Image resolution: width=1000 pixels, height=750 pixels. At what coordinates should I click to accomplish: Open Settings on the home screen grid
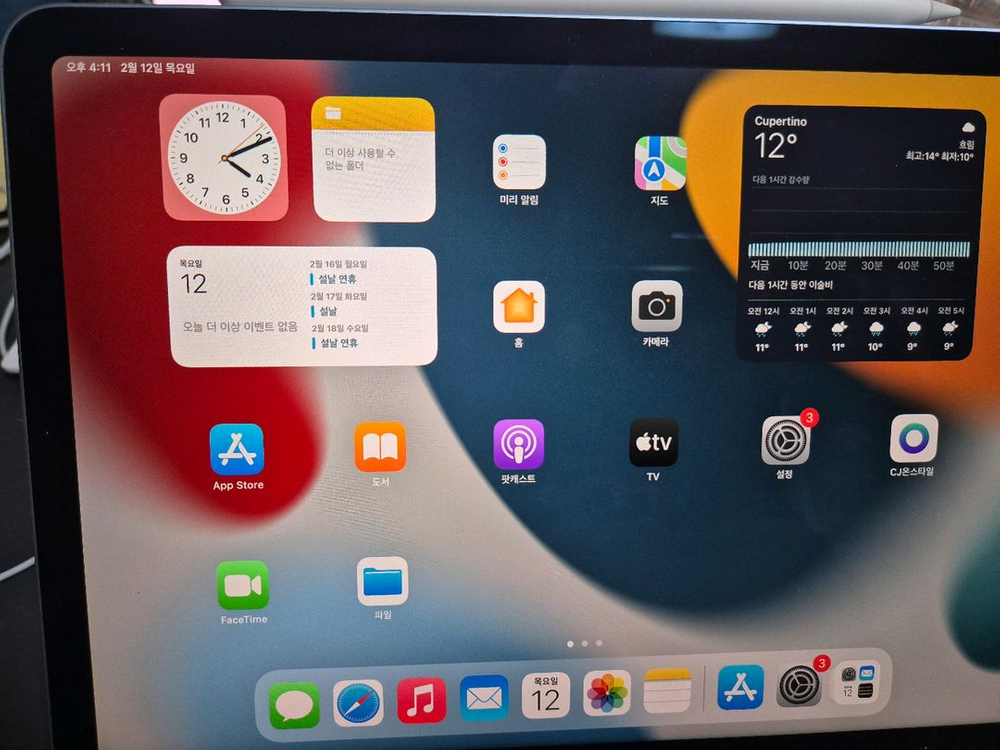click(786, 441)
